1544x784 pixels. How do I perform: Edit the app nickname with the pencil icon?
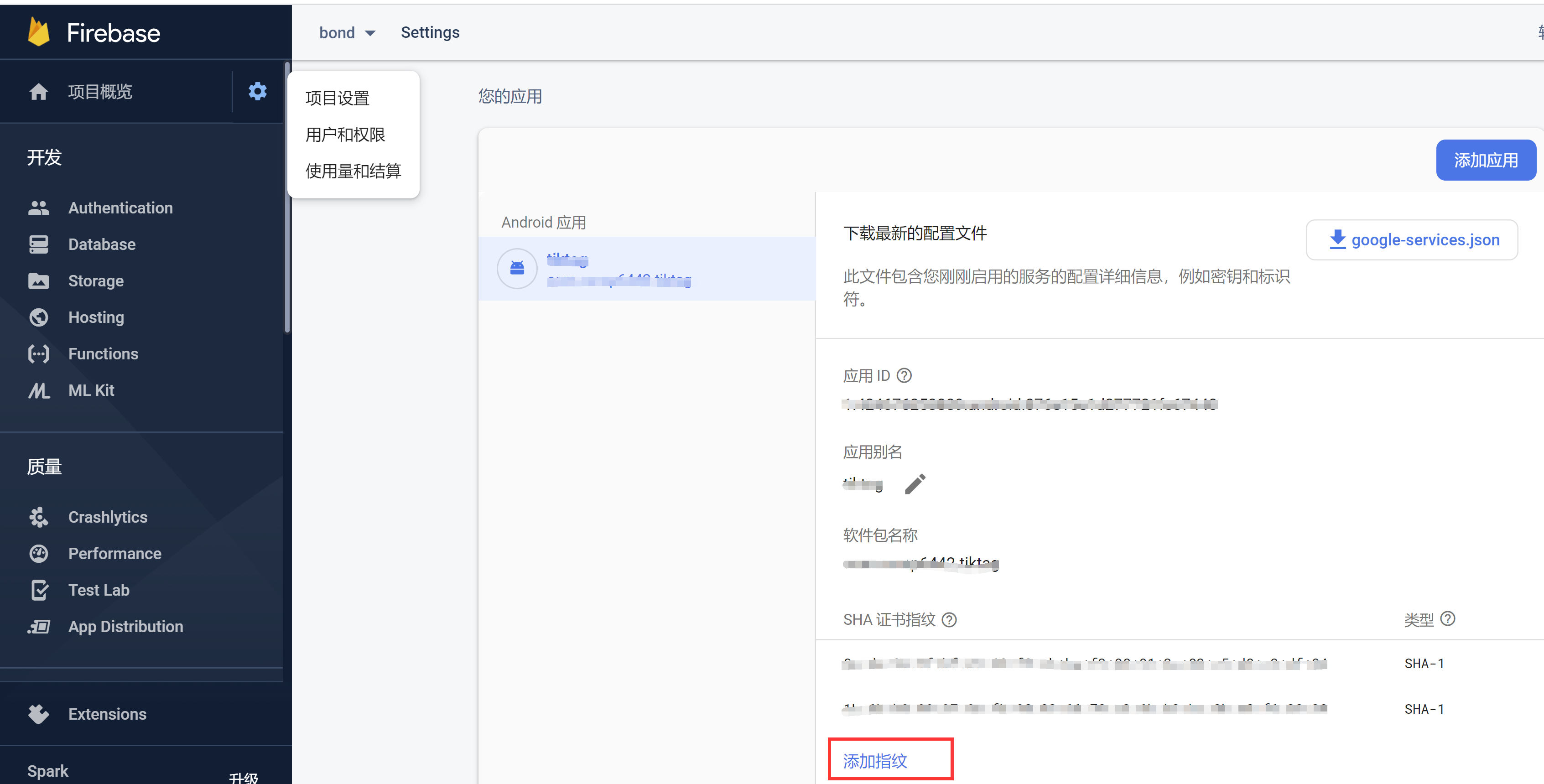915,483
